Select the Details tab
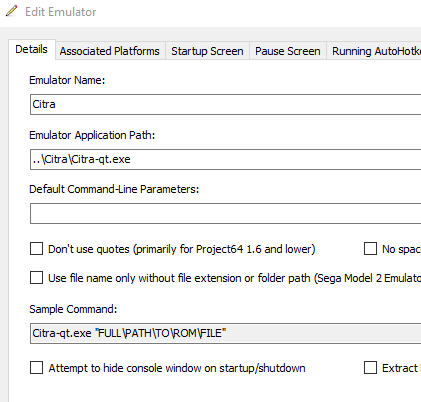 click(x=32, y=49)
